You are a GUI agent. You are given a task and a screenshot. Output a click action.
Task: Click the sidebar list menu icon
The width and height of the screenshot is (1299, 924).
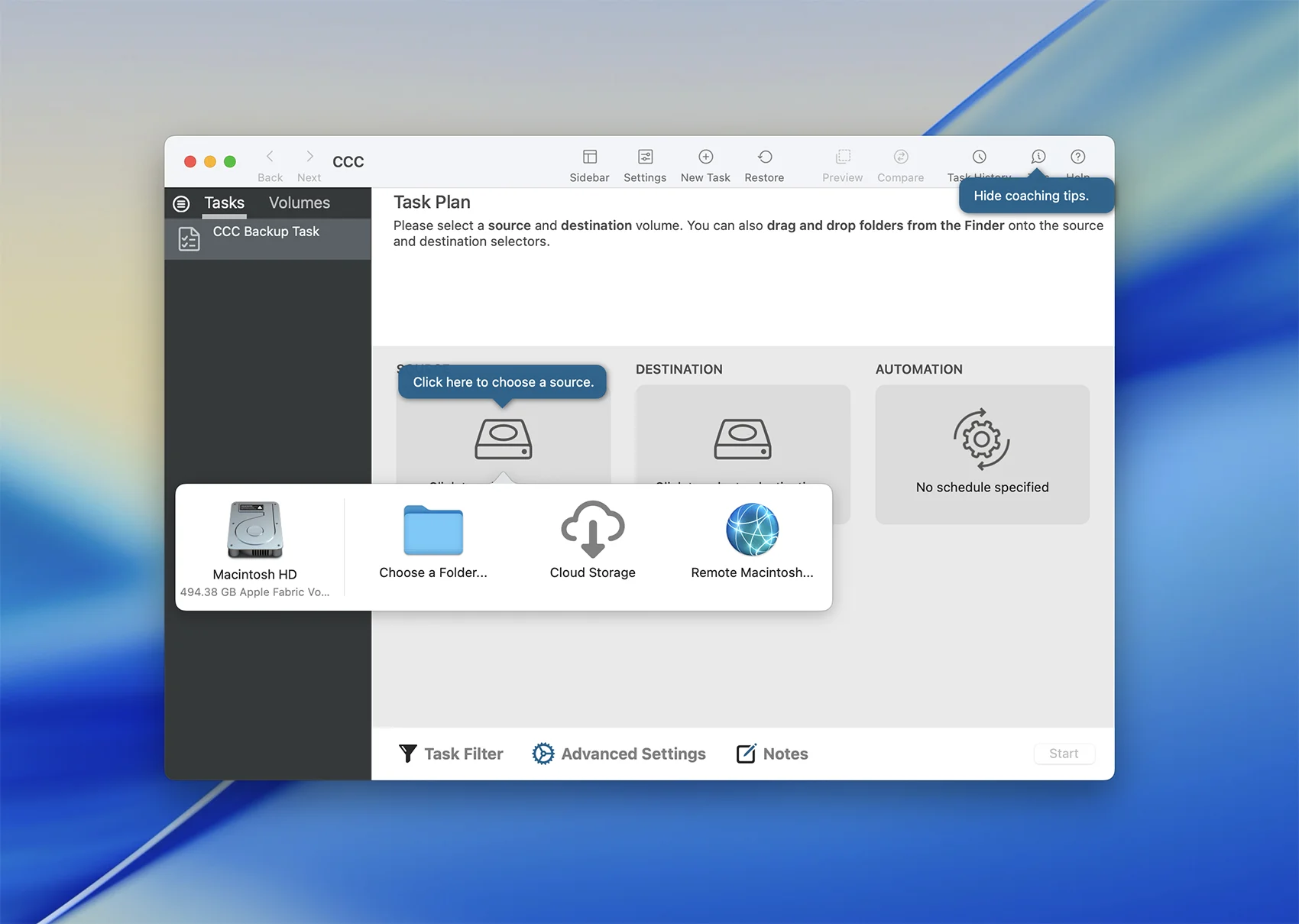181,204
